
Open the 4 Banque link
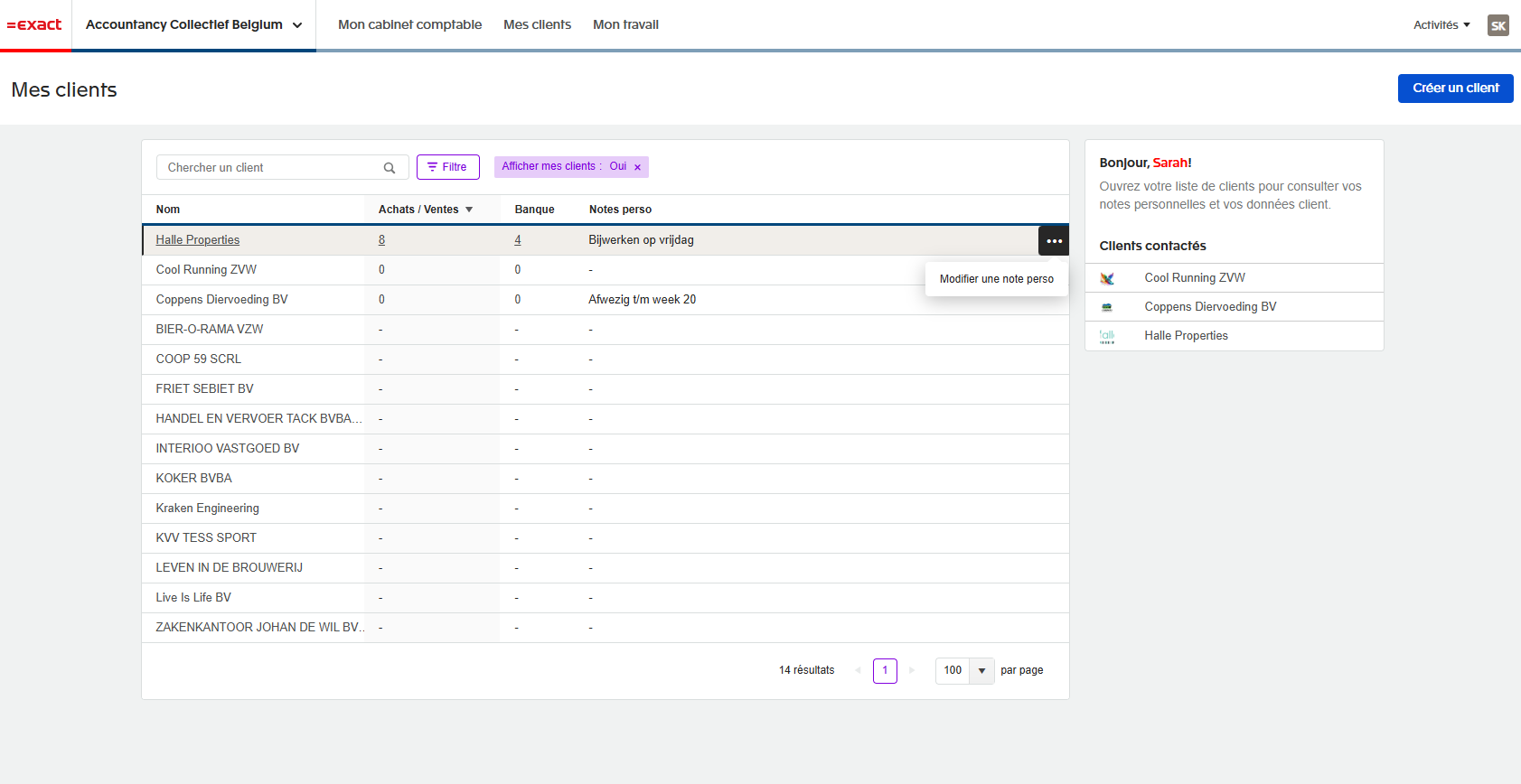click(x=518, y=240)
